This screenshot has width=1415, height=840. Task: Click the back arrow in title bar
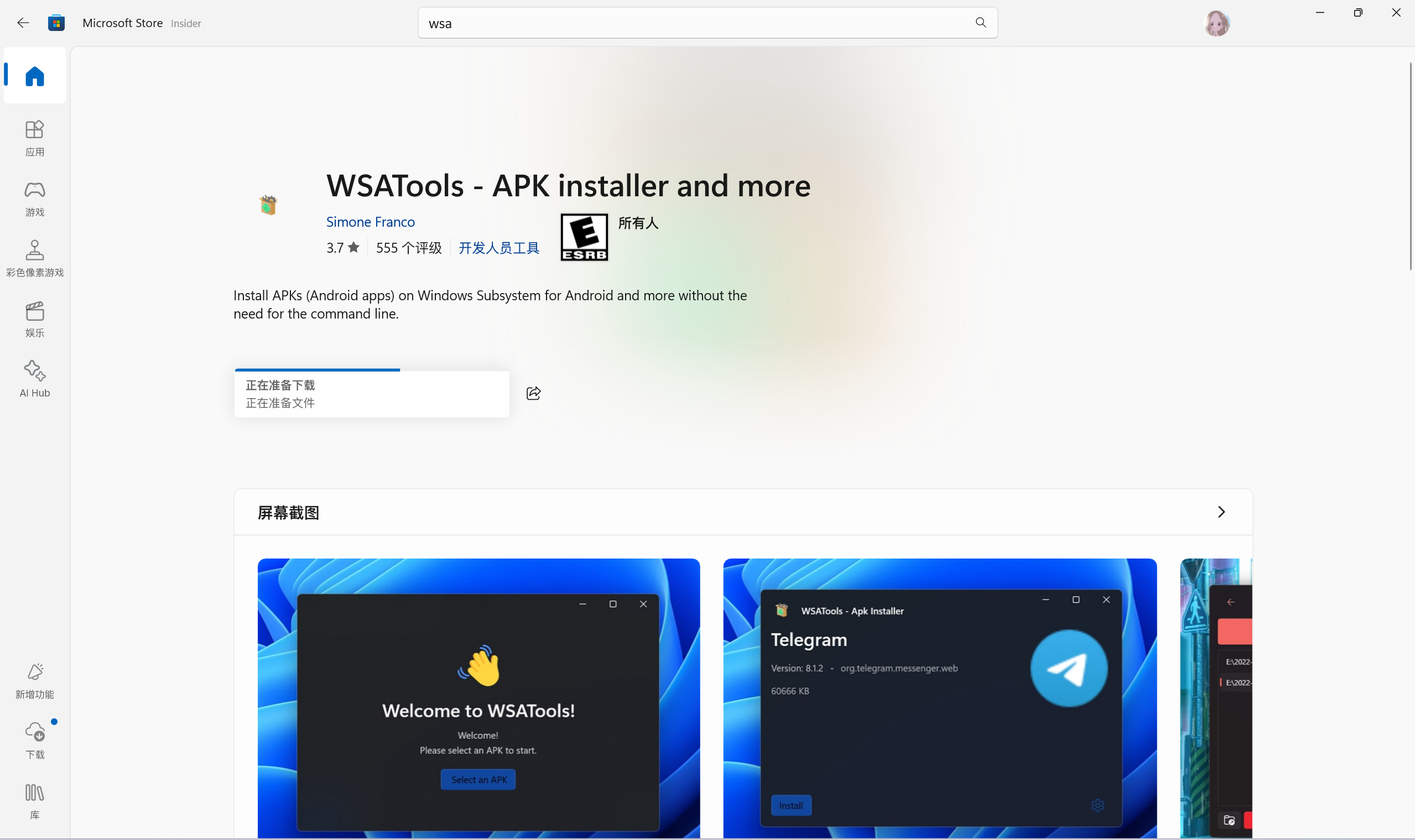coord(23,23)
